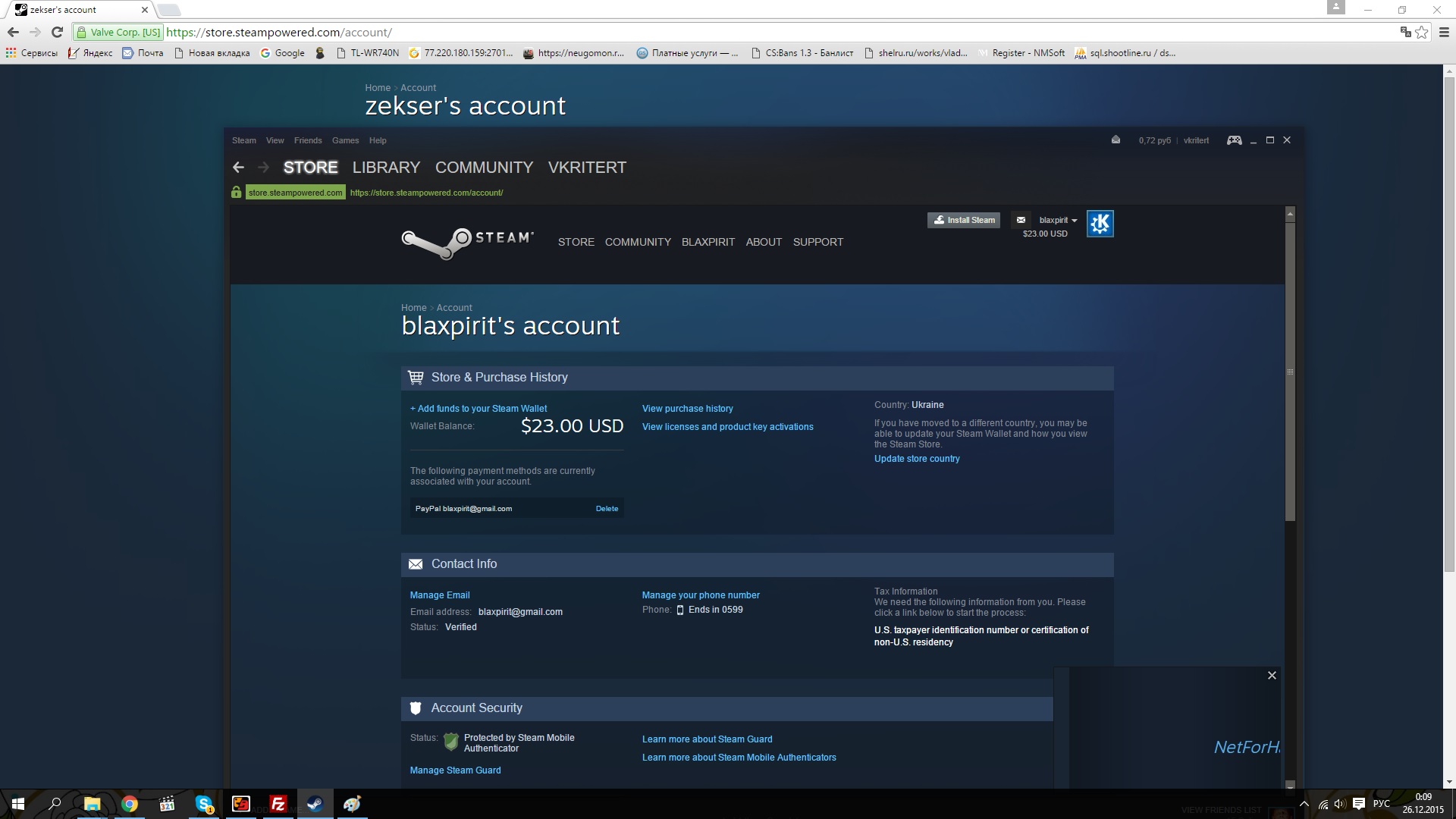The width and height of the screenshot is (1456, 819).
Task: Open the Steam menu in client menu bar
Action: coord(244,140)
